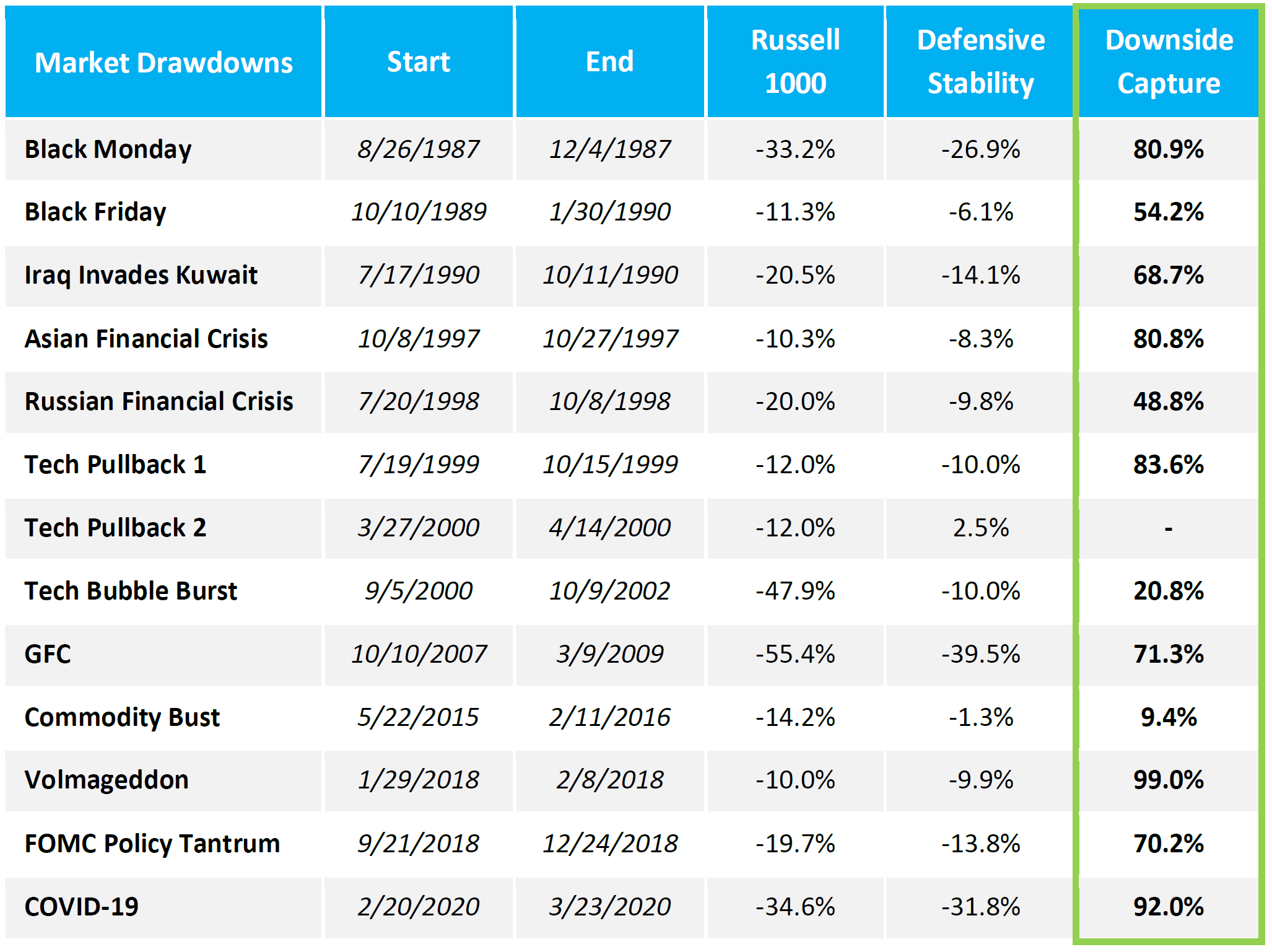Click the End column header
The width and height of the screenshot is (1272, 952).
click(x=610, y=62)
